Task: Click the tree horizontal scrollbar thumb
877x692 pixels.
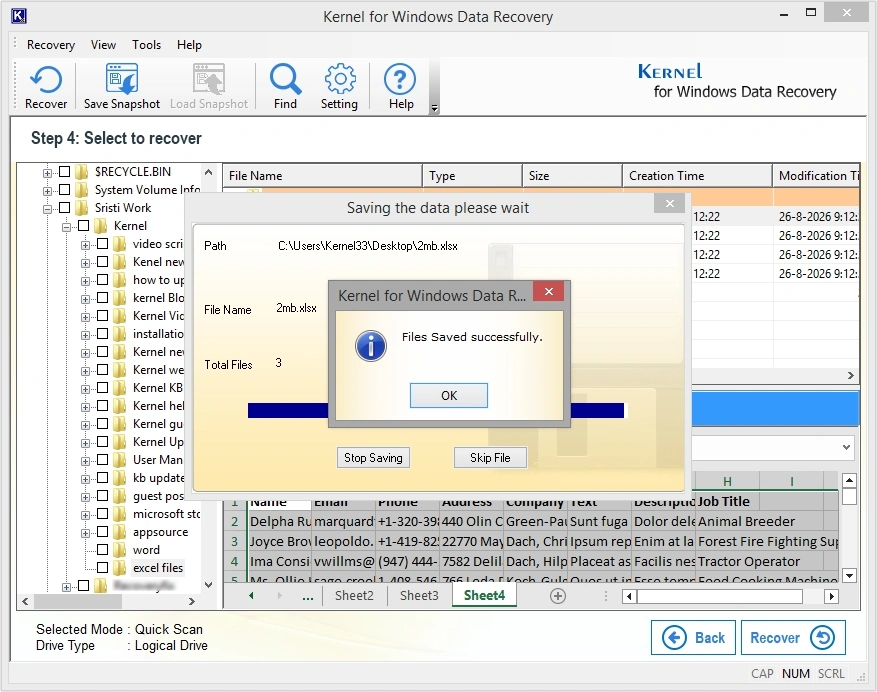Action: [78, 601]
